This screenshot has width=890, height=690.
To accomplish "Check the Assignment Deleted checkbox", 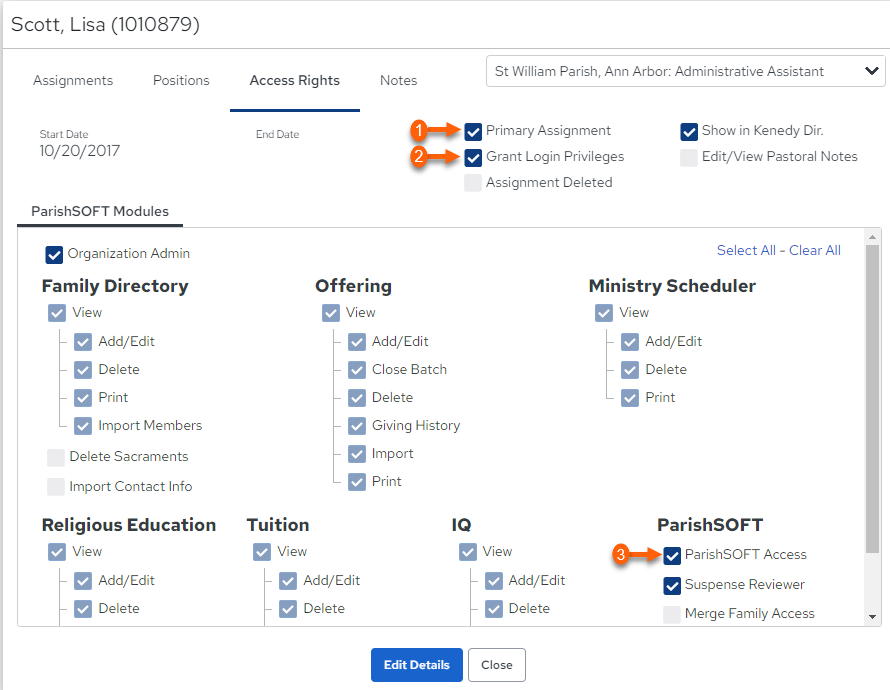I will 473,183.
